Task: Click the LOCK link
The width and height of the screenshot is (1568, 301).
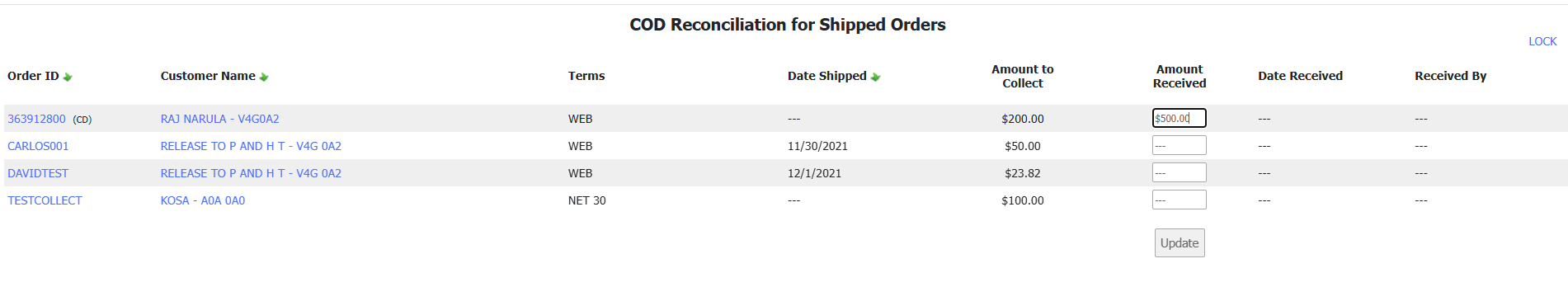Action: pyautogui.click(x=1542, y=41)
